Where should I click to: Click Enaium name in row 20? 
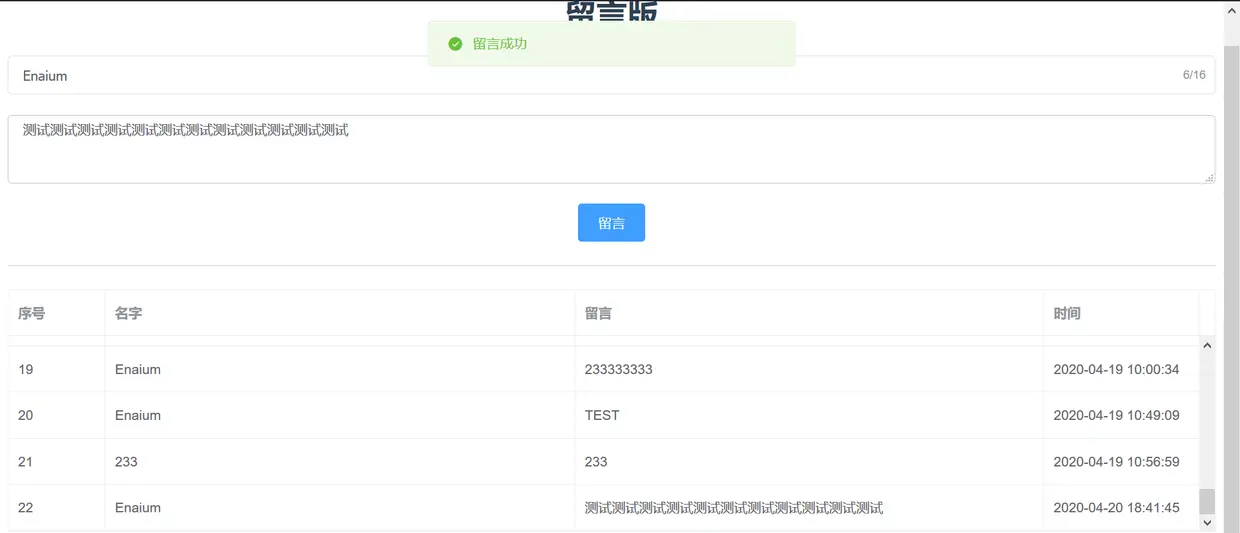pyautogui.click(x=138, y=415)
